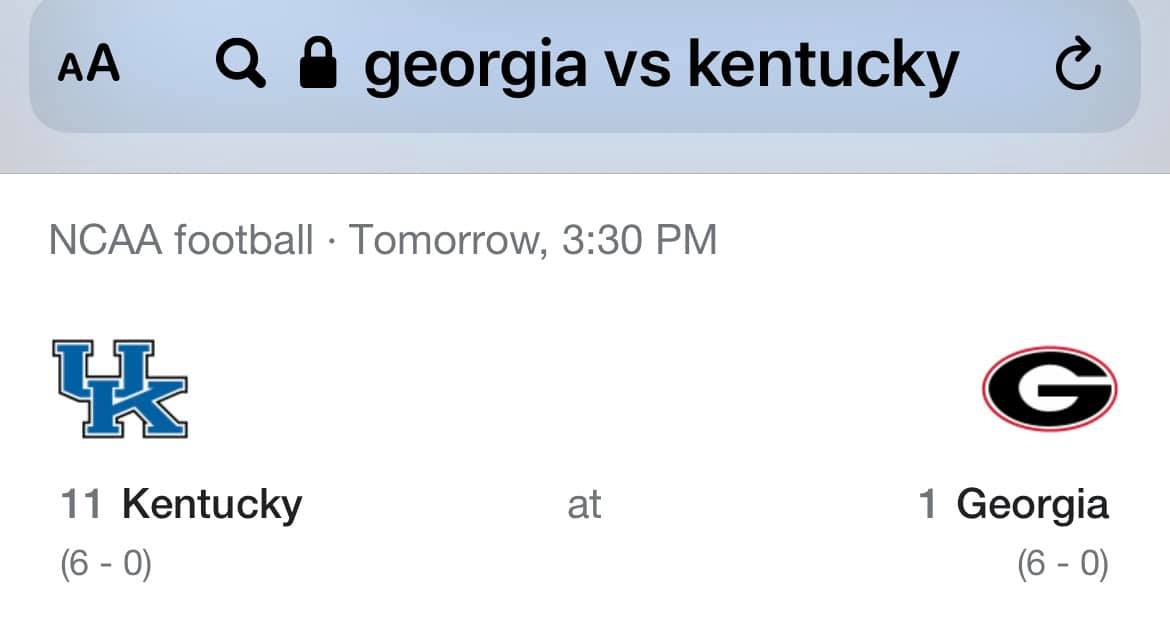Screen dimensions: 1170x636
Task: Click the word "georgia" in address bar
Action: click(474, 66)
